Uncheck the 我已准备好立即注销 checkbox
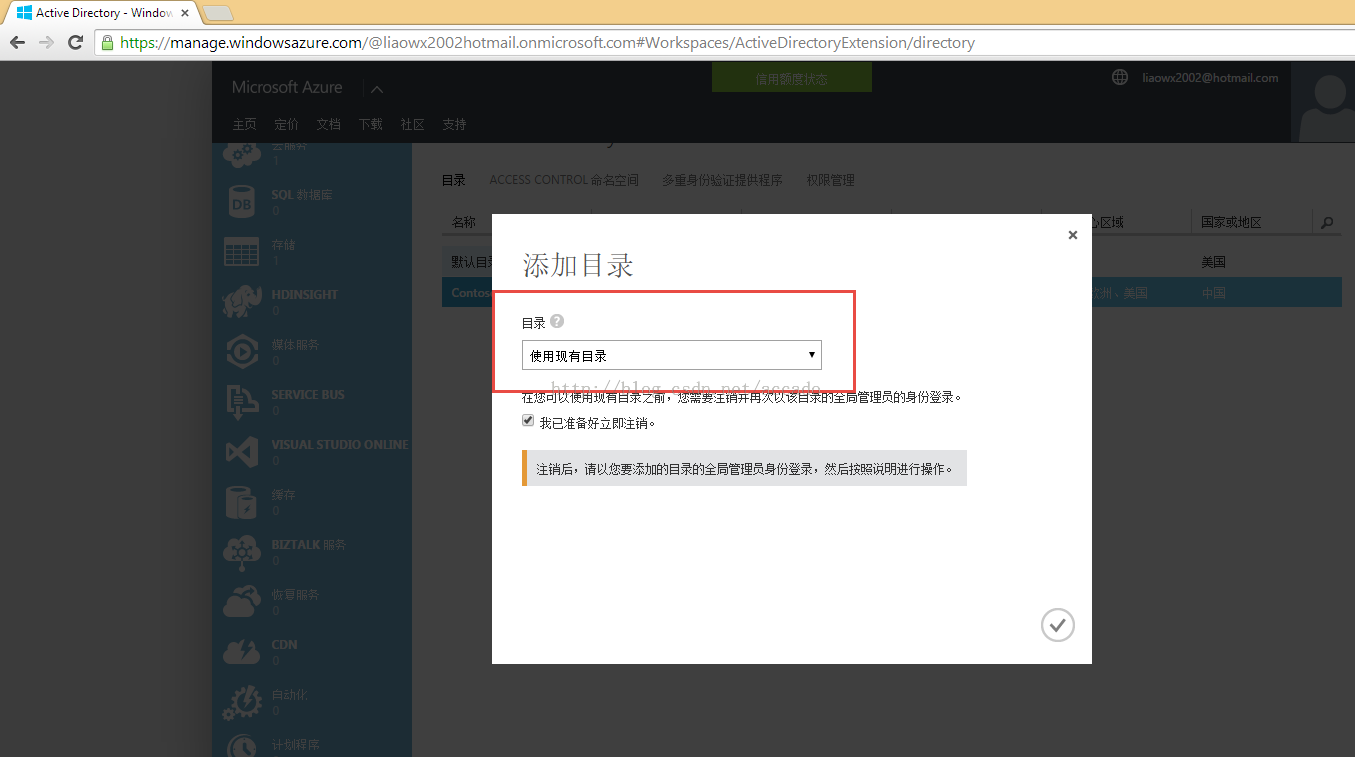 pos(528,421)
